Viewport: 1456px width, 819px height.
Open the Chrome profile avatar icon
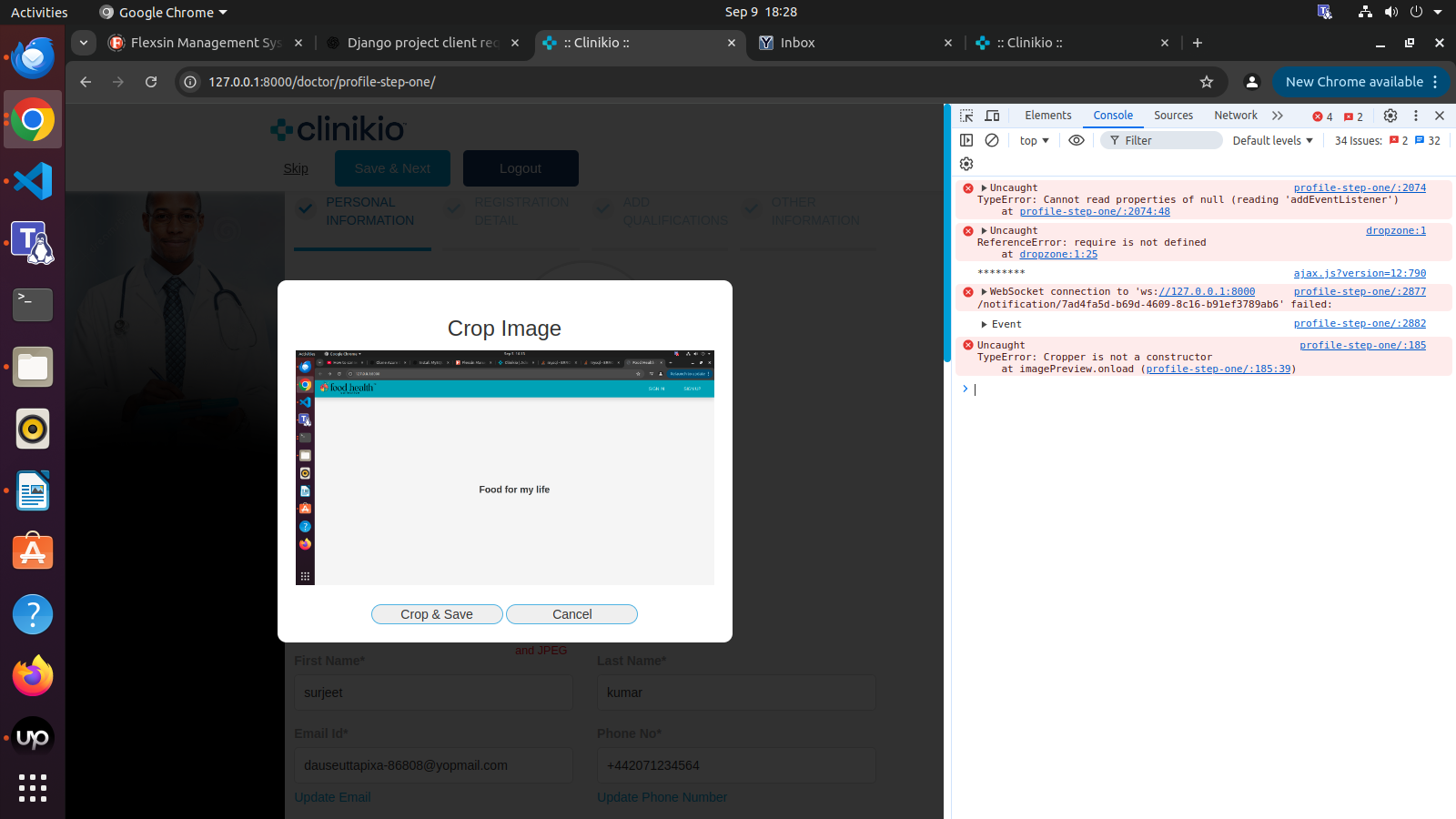point(1252,82)
